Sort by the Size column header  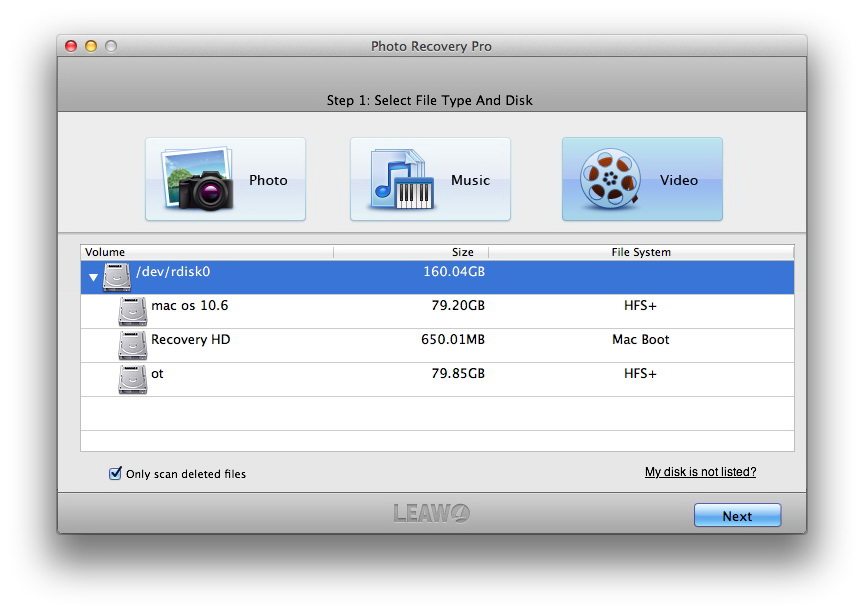pos(411,252)
